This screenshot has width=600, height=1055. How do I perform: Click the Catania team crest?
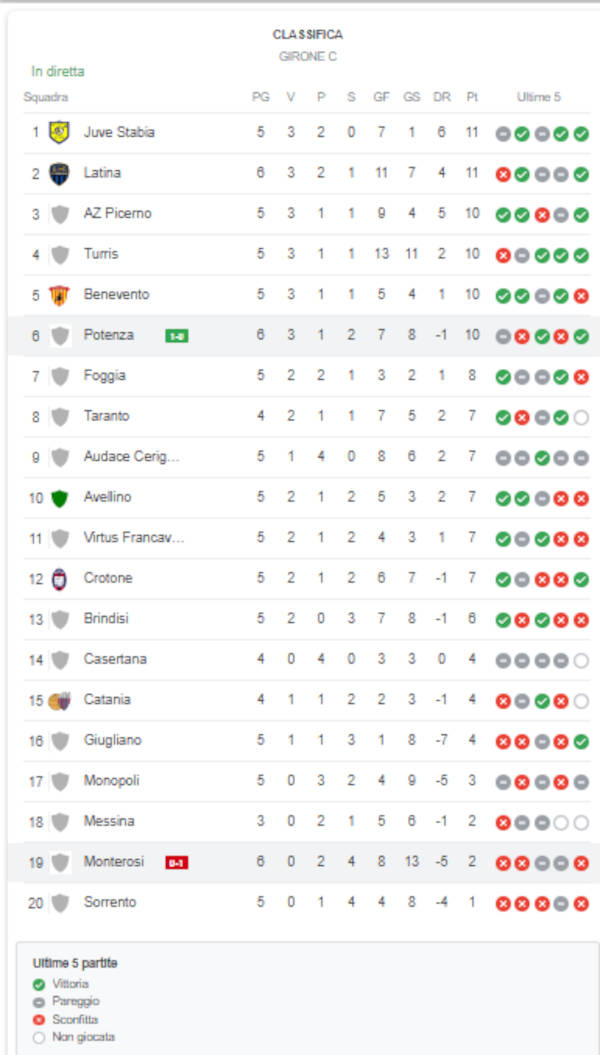[x=59, y=700]
